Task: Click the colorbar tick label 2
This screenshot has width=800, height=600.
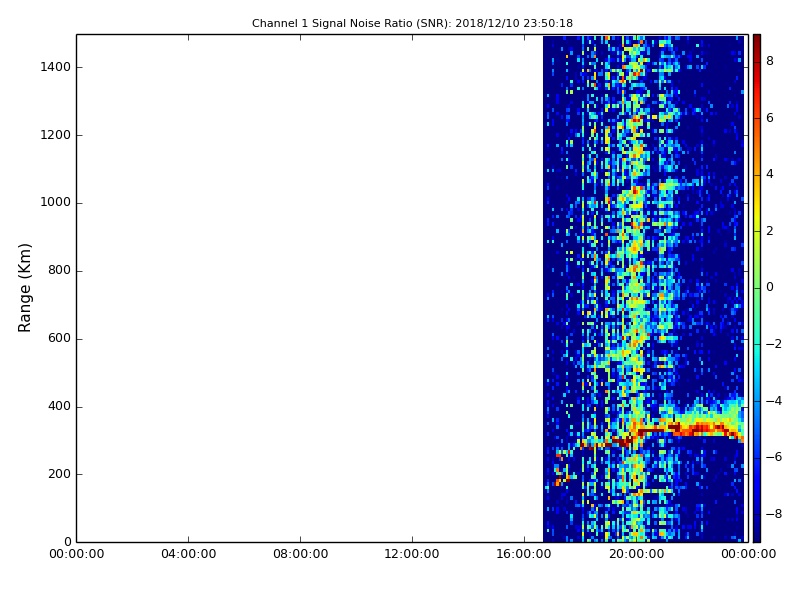Action: (x=769, y=231)
